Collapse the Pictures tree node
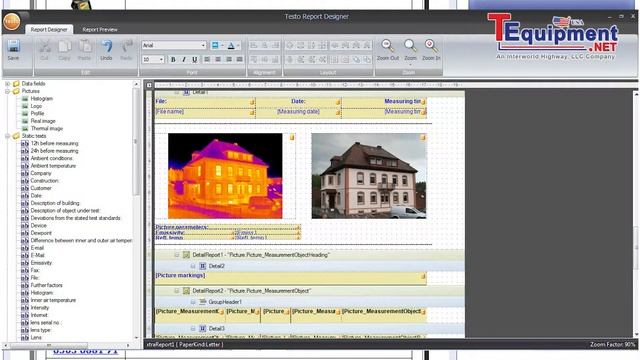The image size is (640, 360). [7, 91]
